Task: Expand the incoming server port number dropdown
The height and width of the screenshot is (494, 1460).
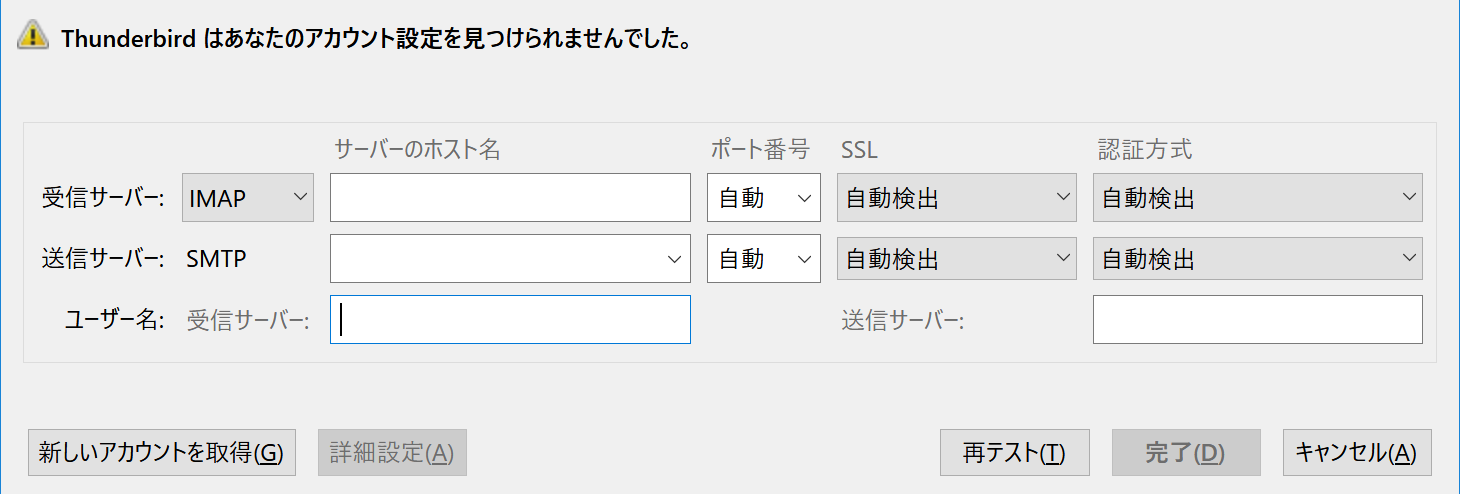Action: click(x=764, y=198)
